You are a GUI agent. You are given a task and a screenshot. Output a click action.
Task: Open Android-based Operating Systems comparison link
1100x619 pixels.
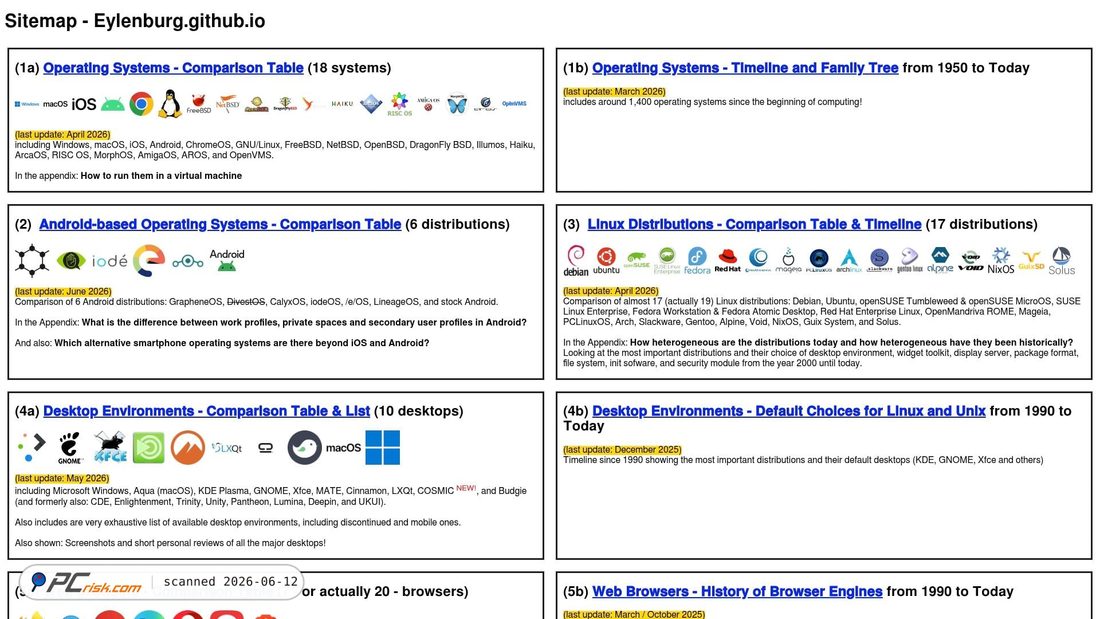click(x=220, y=225)
